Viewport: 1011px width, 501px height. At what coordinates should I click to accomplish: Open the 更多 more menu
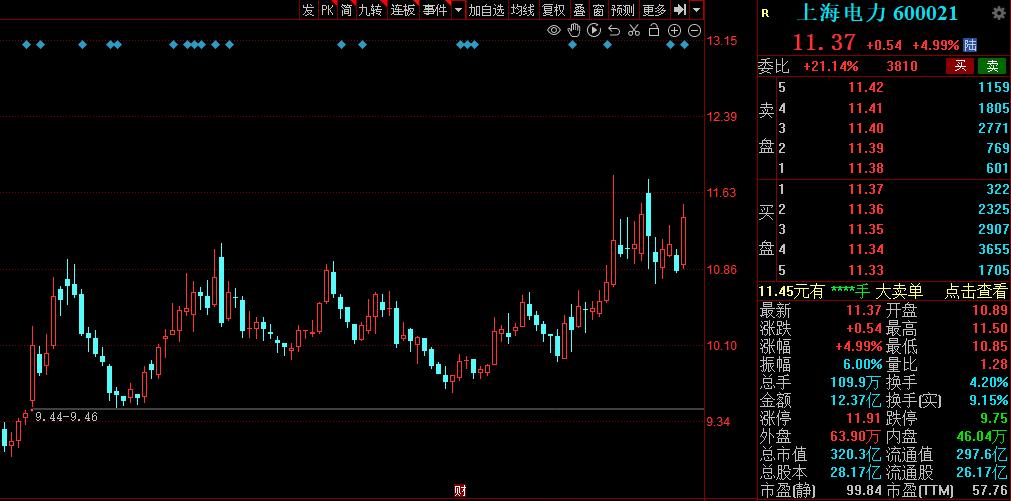(x=654, y=10)
